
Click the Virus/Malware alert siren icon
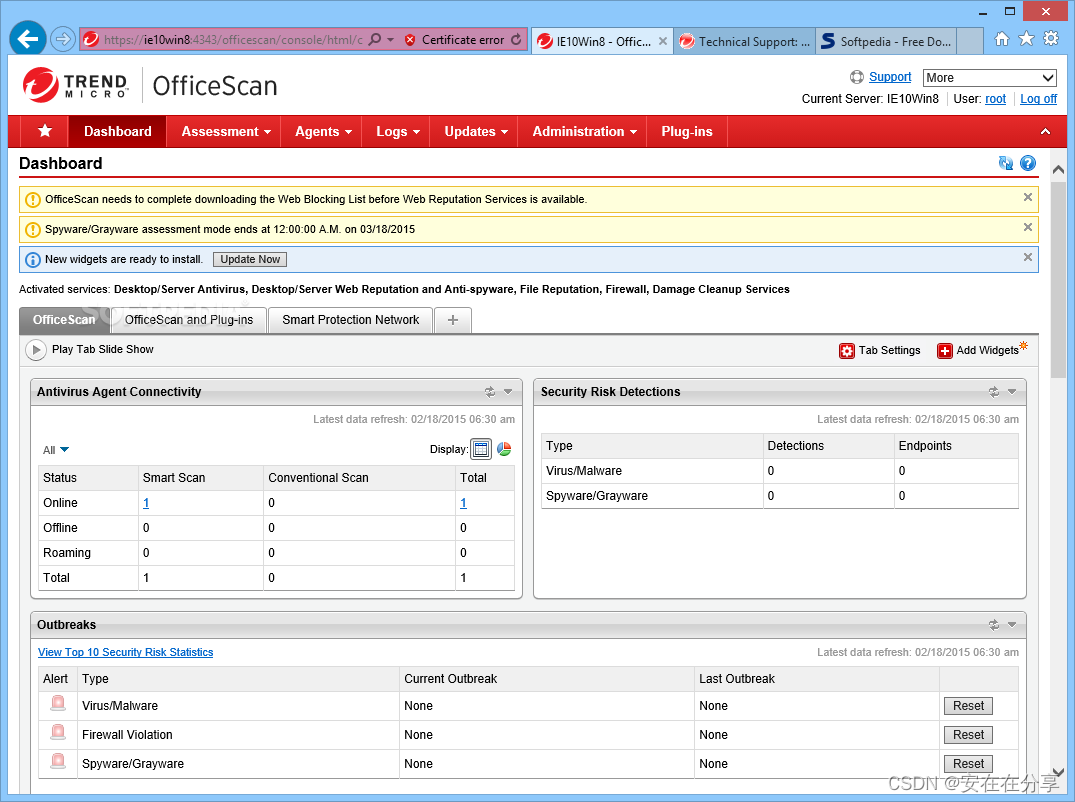click(58, 704)
